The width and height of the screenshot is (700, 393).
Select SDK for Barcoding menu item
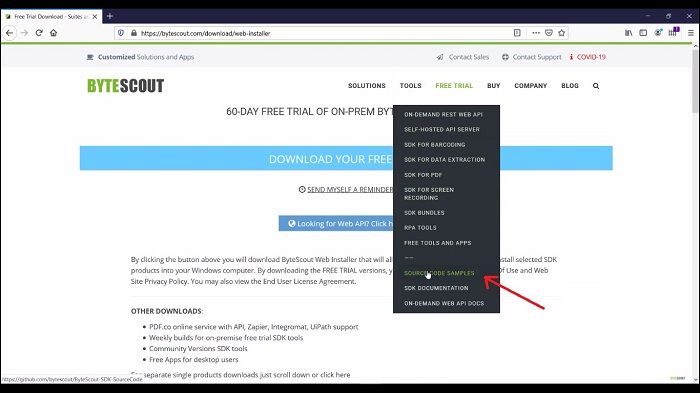[434, 145]
